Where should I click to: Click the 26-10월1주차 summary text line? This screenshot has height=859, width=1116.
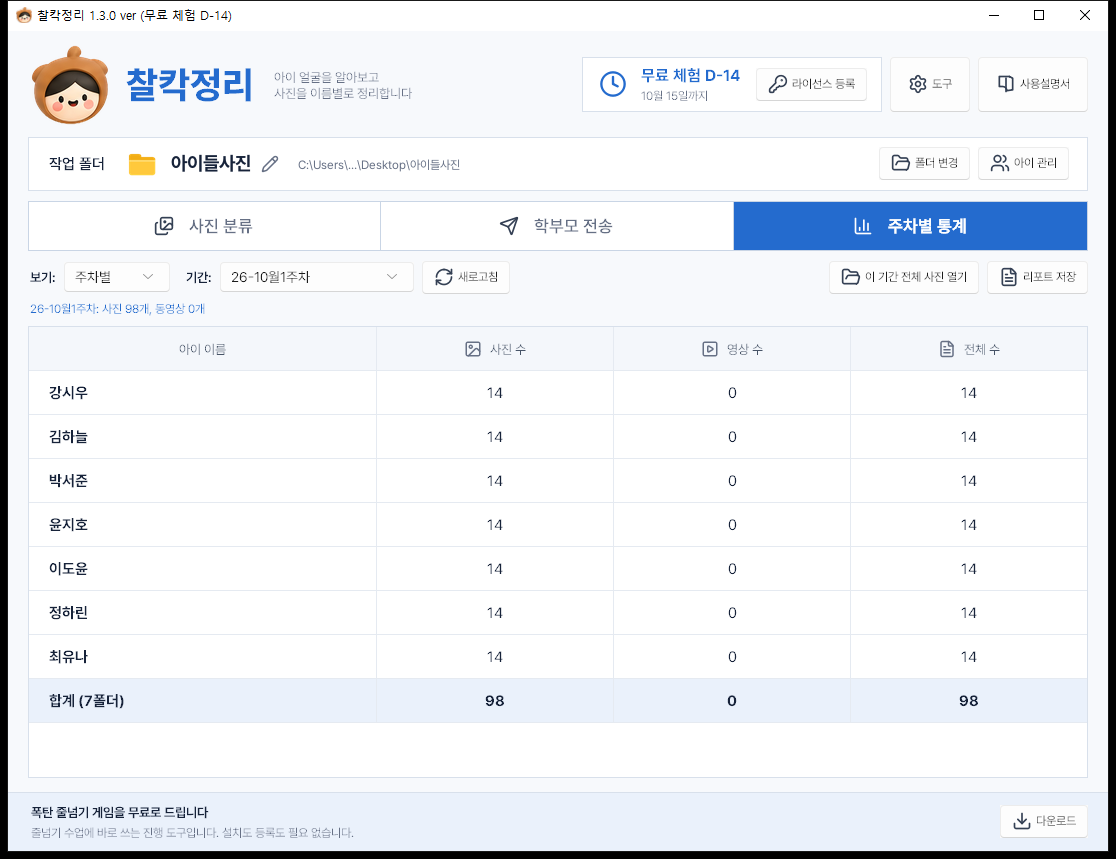pos(117,309)
